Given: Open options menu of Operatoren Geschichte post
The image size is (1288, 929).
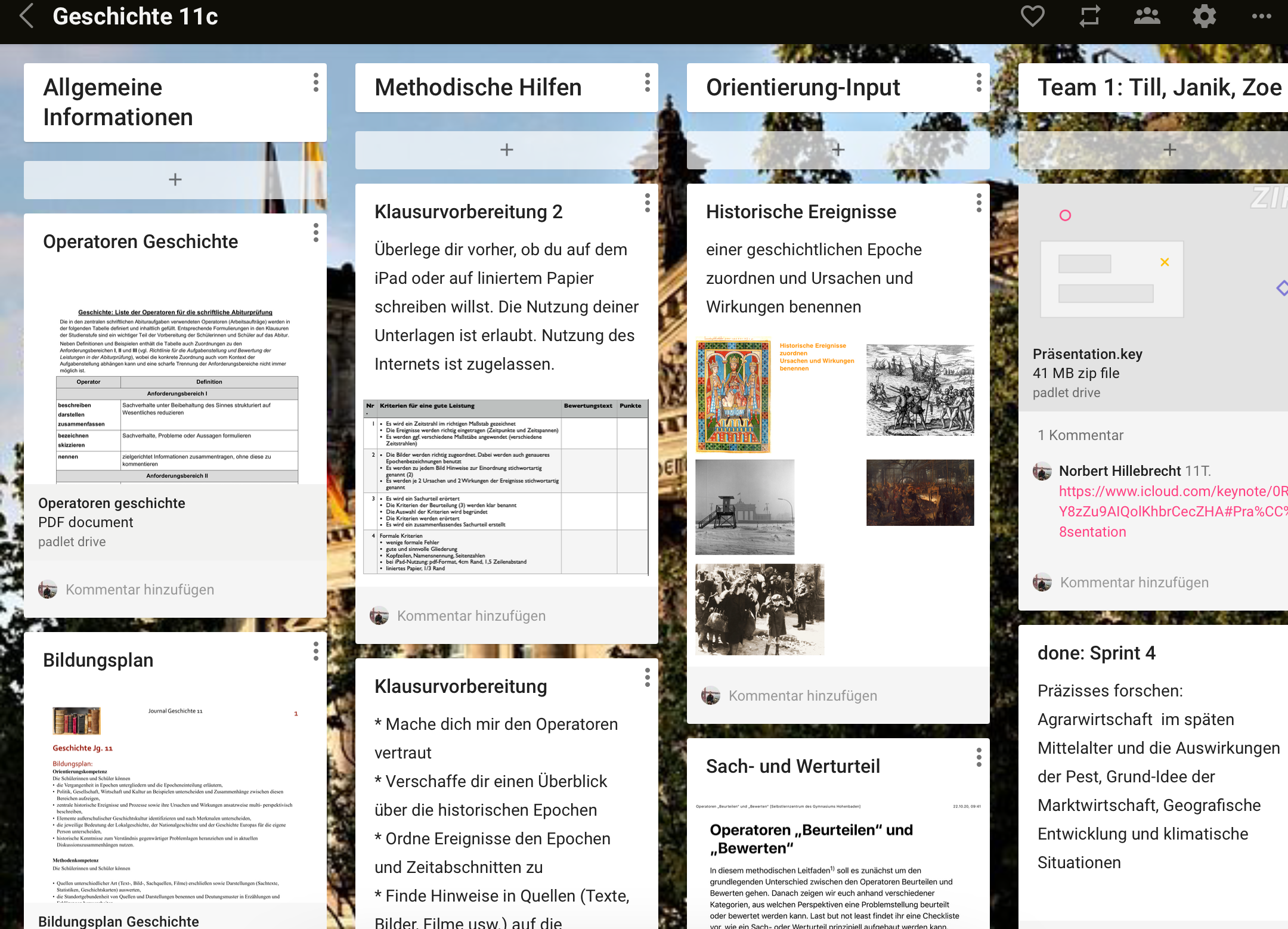Looking at the screenshot, I should [315, 233].
